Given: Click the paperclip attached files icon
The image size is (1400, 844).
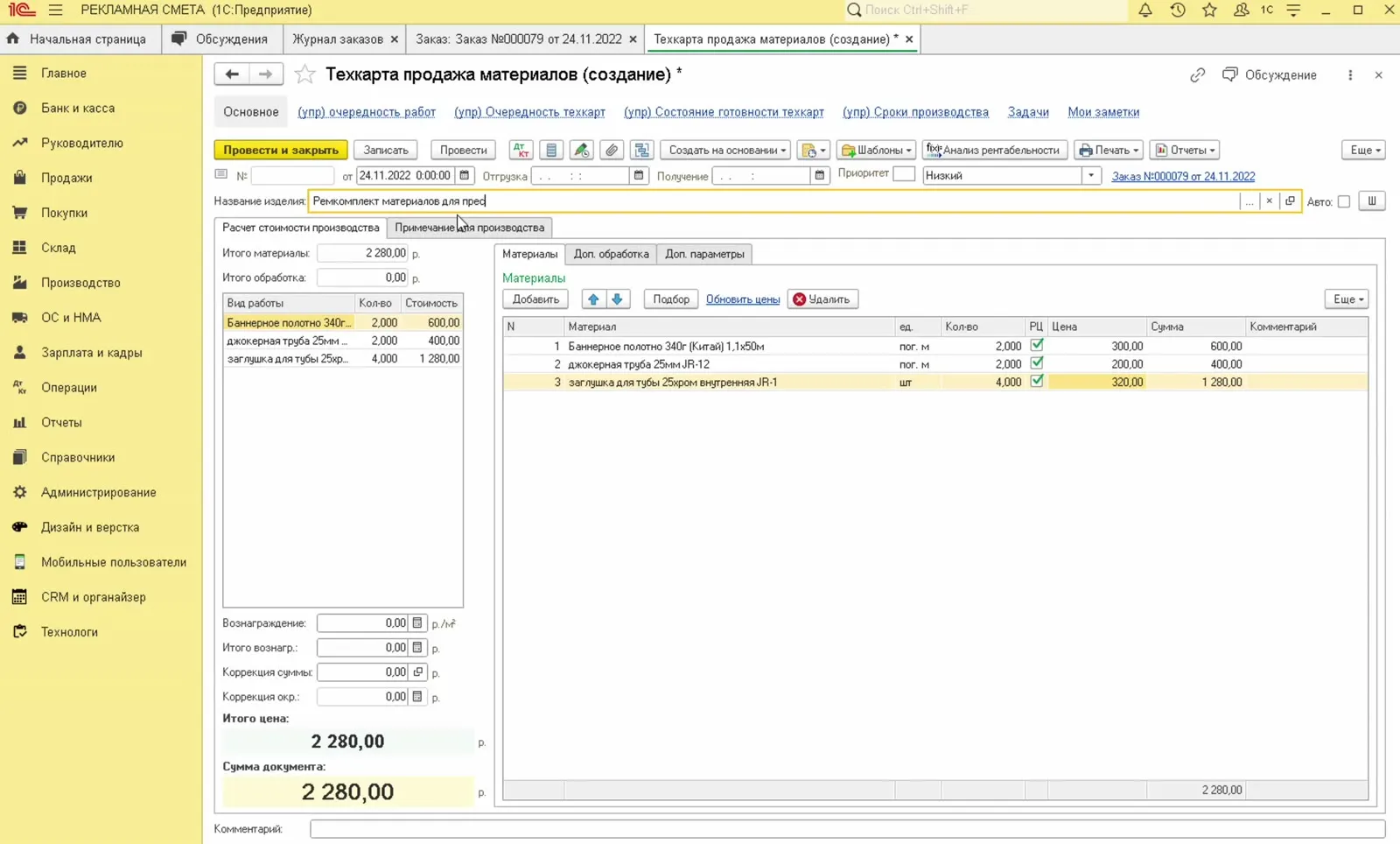Looking at the screenshot, I should pos(612,150).
